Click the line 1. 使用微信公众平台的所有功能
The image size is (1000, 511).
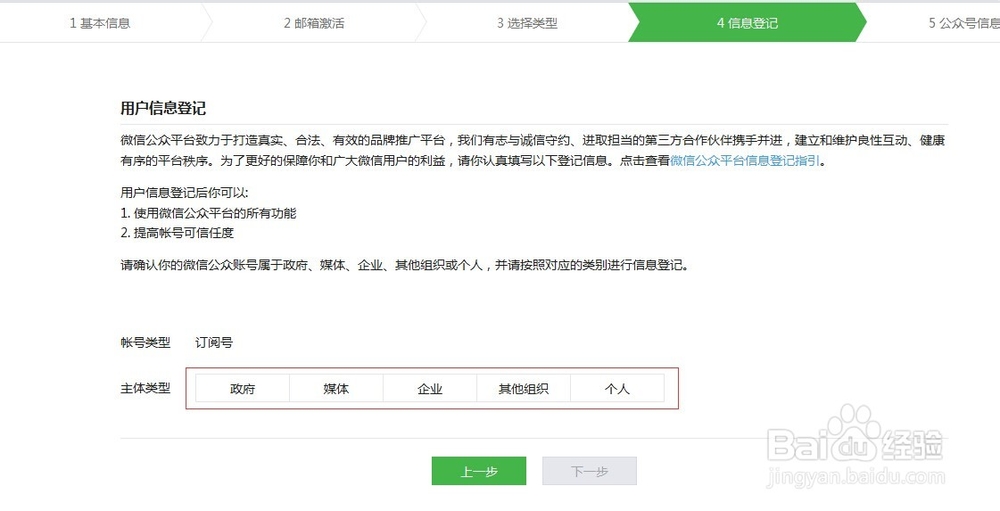[209, 213]
